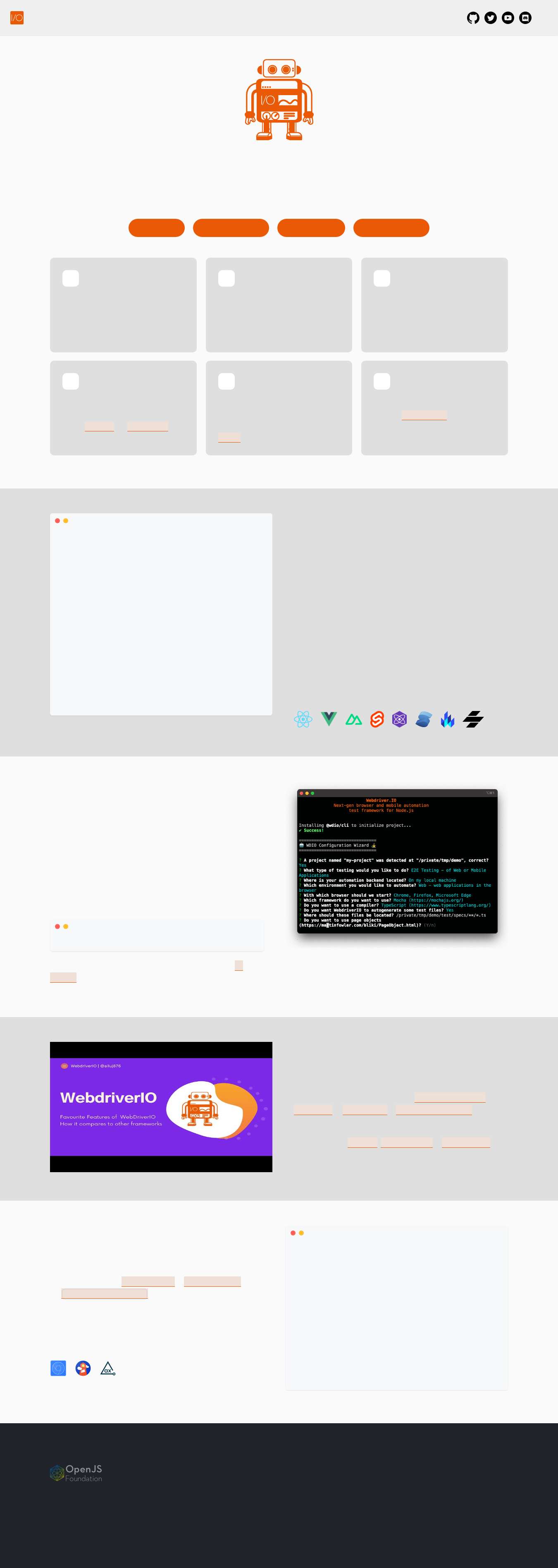Click the black Stencil logo
The width and height of the screenshot is (558, 1568).
(473, 719)
